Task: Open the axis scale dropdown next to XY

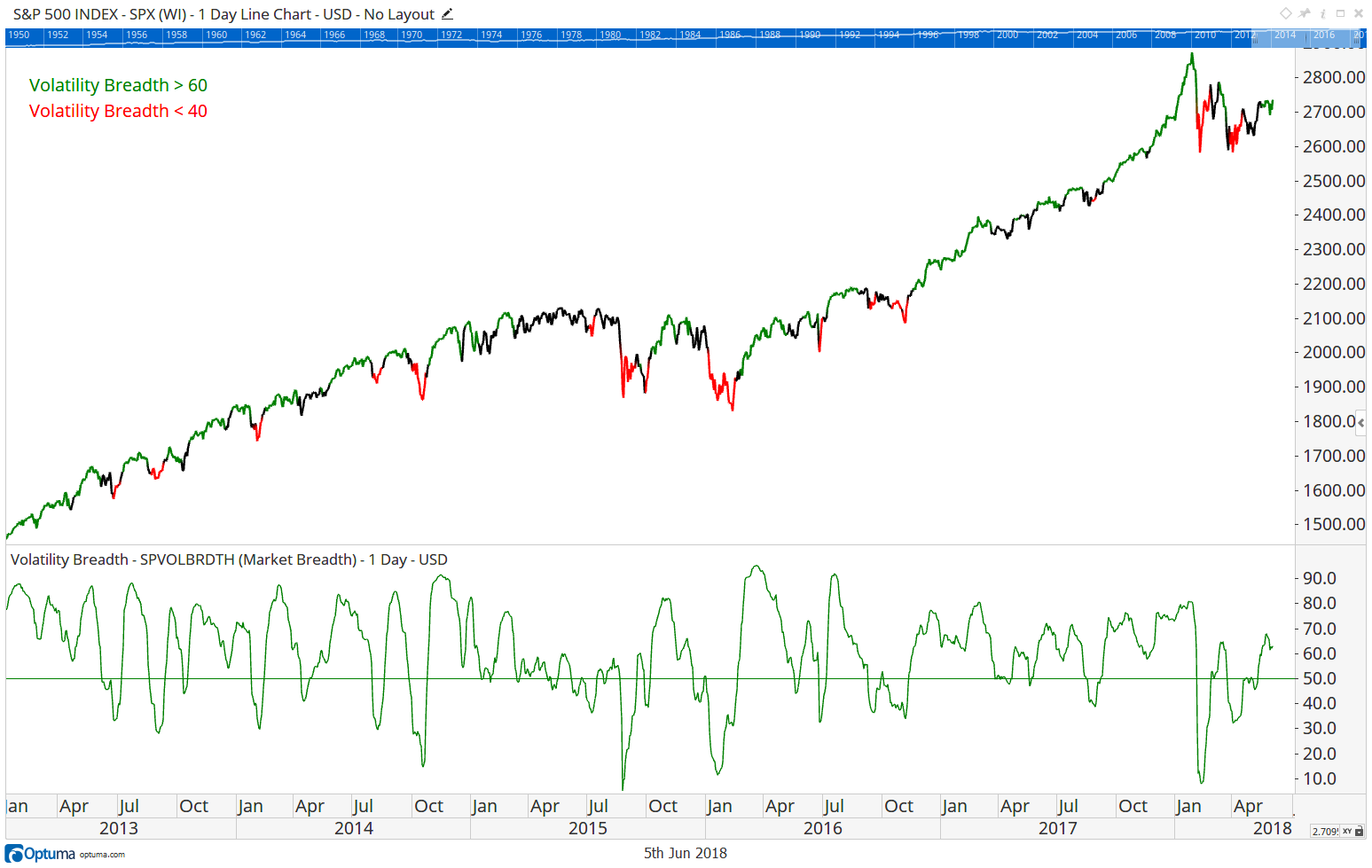Action: pyautogui.click(x=1360, y=833)
